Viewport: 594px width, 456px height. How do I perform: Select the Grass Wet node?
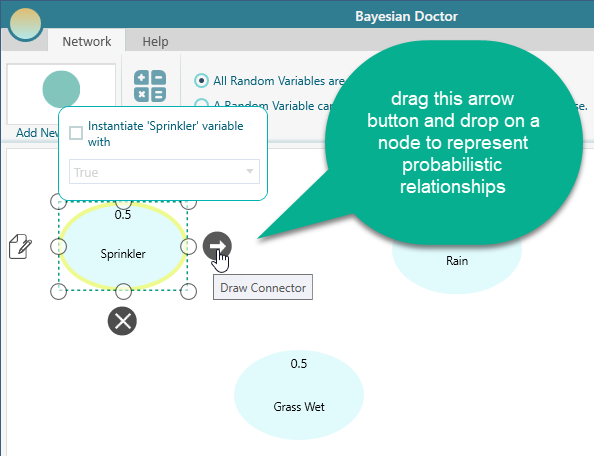pyautogui.click(x=299, y=395)
